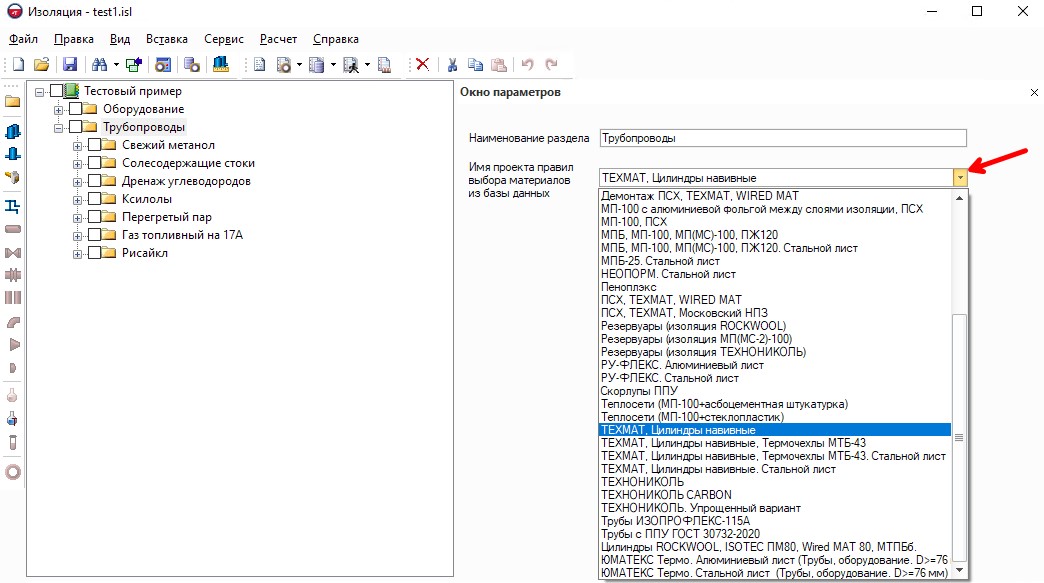The width and height of the screenshot is (1044, 583).
Task: Launch search with the binoculars icon
Action: pos(100,65)
